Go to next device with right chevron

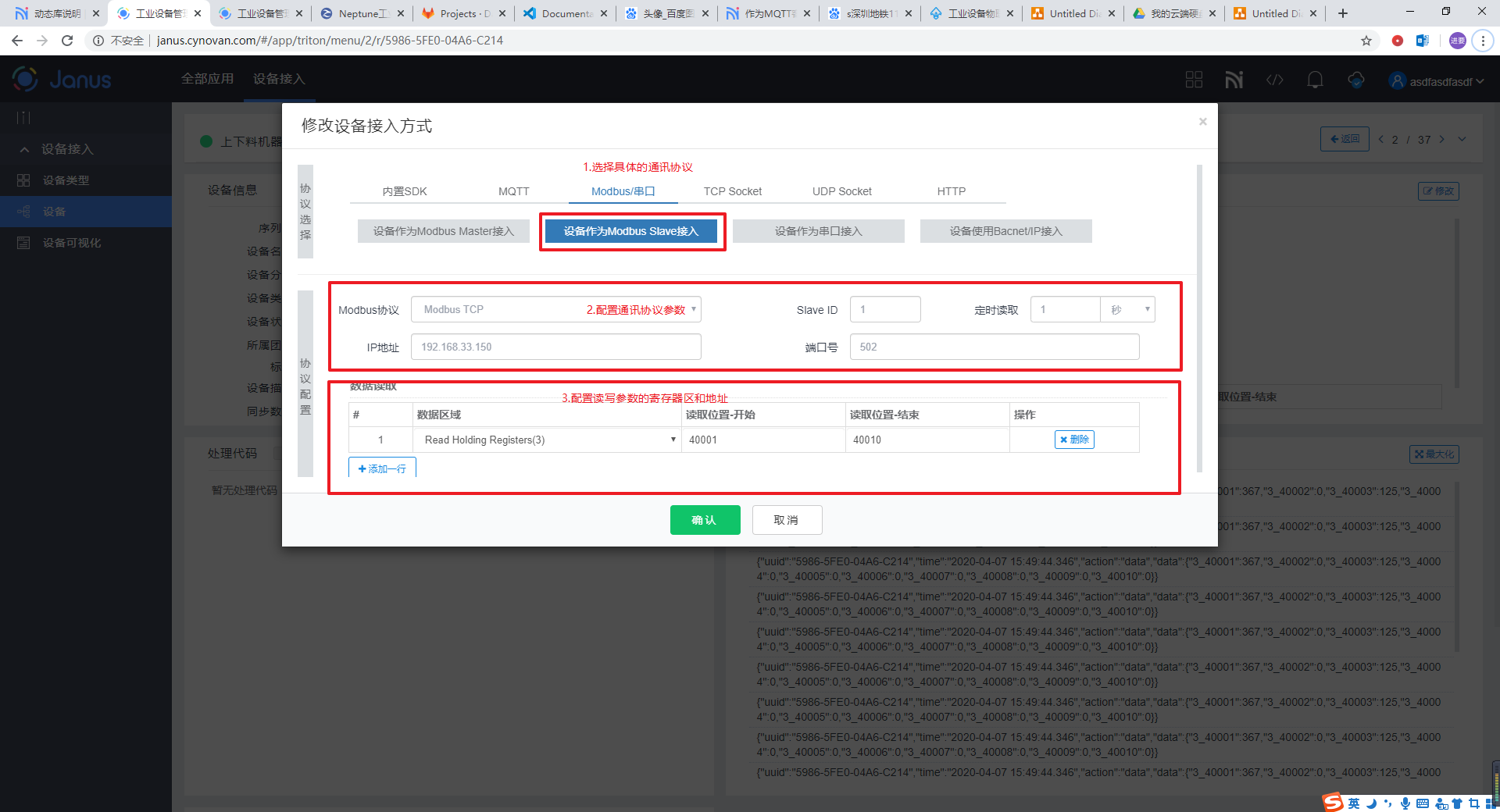[1442, 140]
